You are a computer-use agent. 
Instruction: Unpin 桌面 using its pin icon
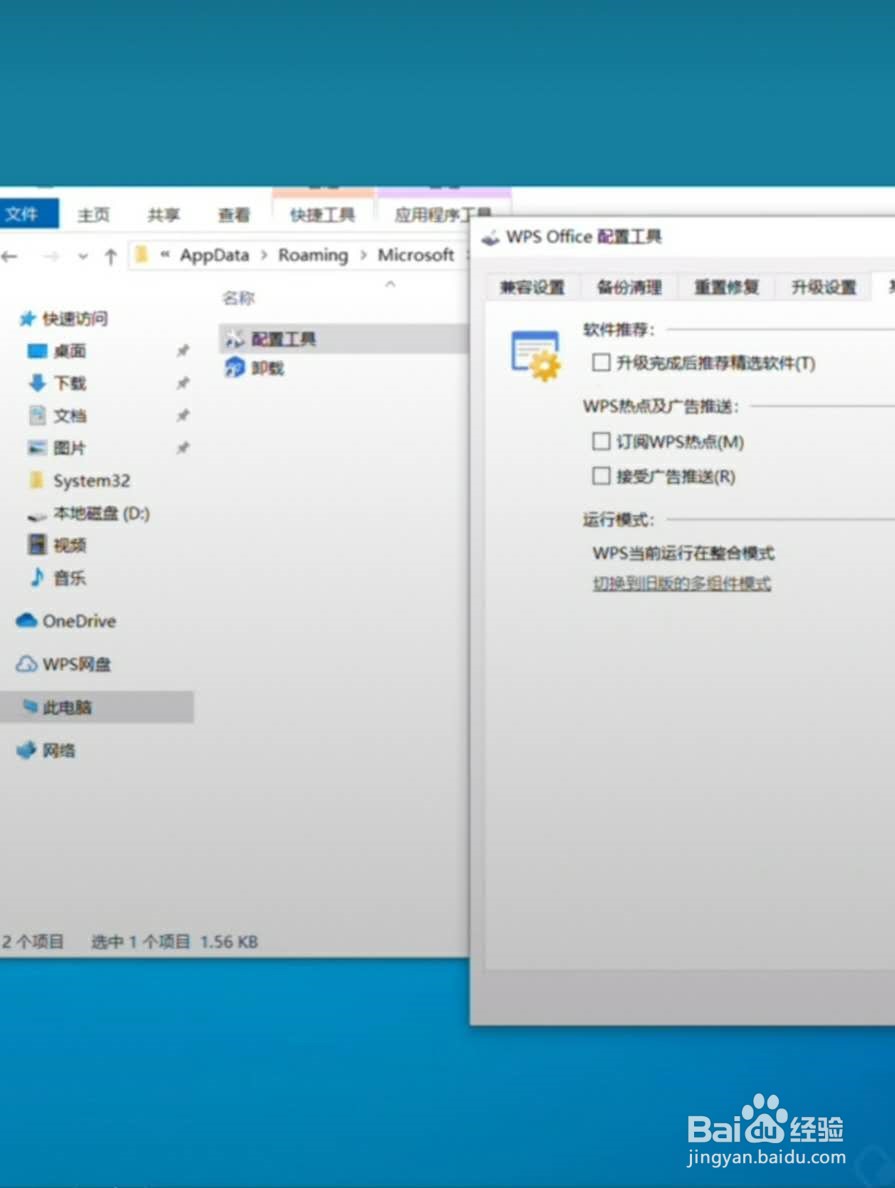point(183,351)
